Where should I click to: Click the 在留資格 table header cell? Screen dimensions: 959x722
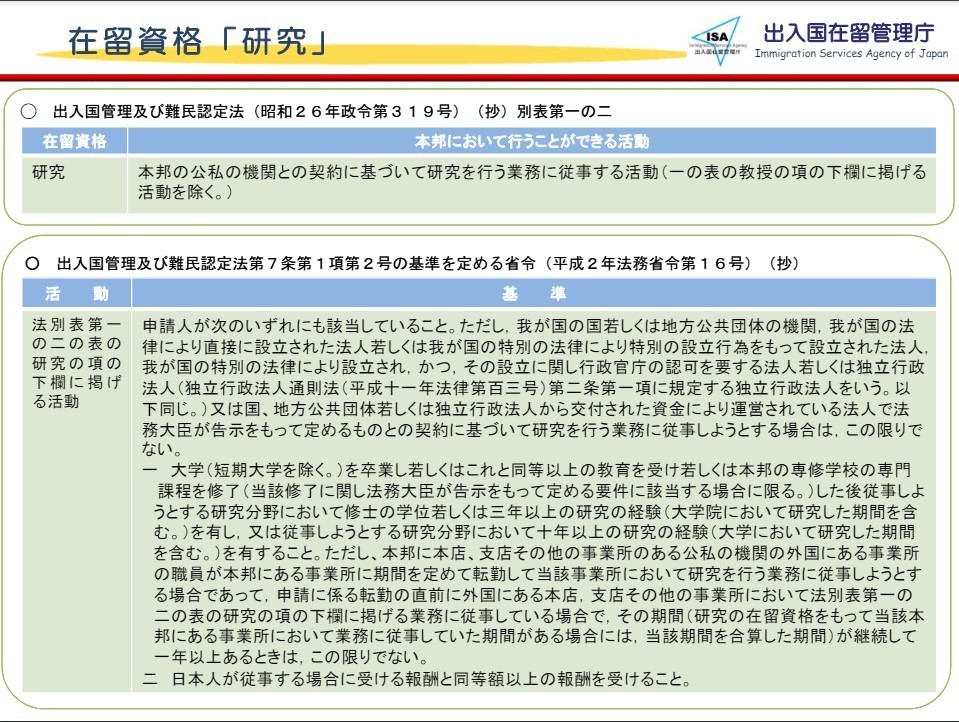75,141
